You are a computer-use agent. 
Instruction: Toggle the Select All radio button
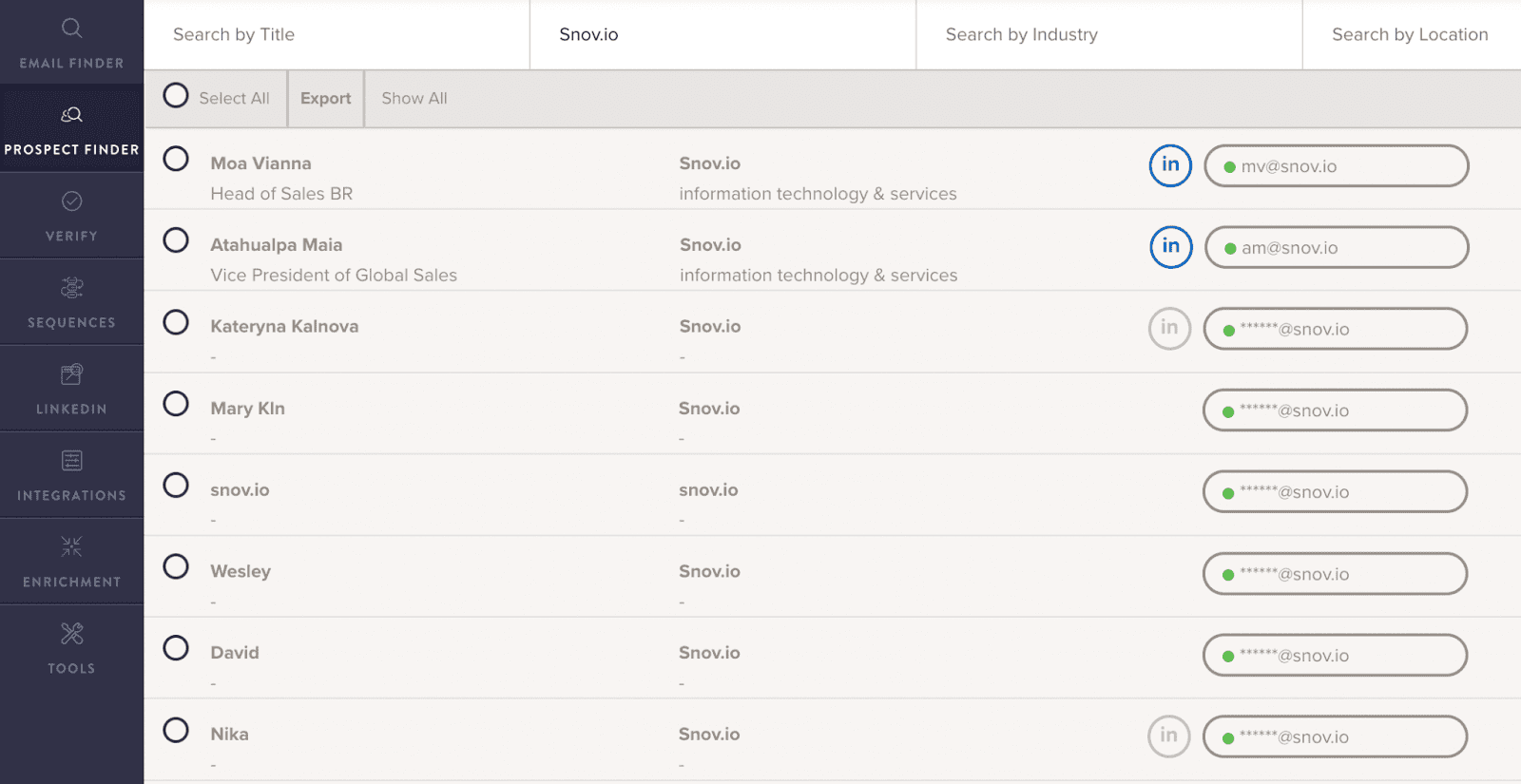click(x=176, y=96)
